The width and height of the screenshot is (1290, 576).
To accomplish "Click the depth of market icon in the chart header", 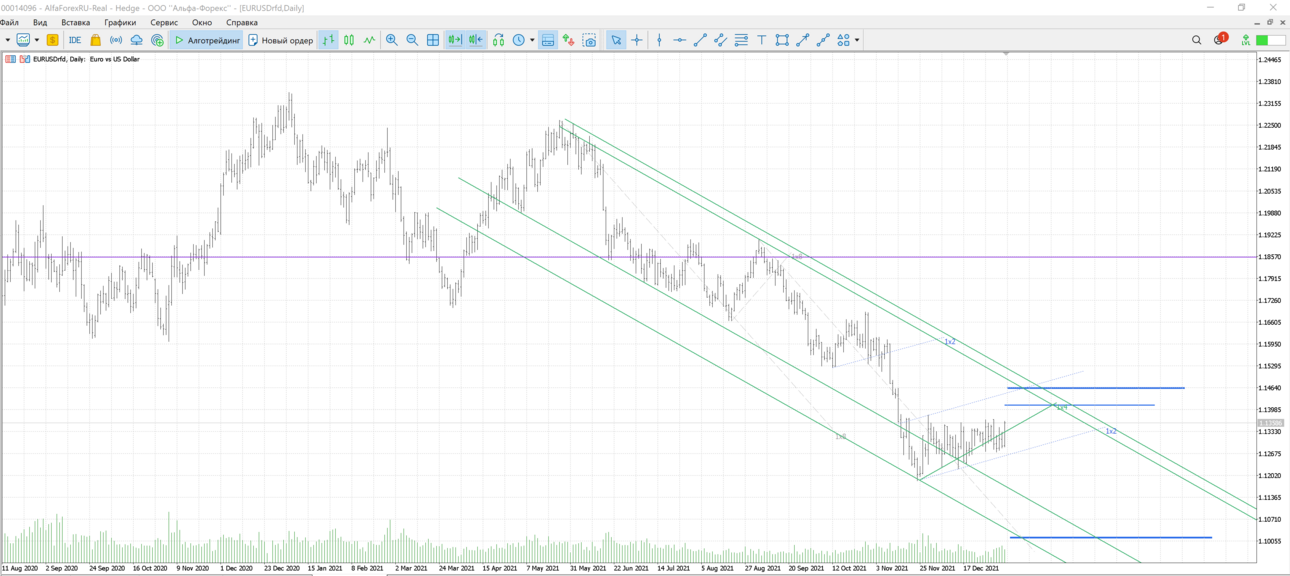I will 25,59.
